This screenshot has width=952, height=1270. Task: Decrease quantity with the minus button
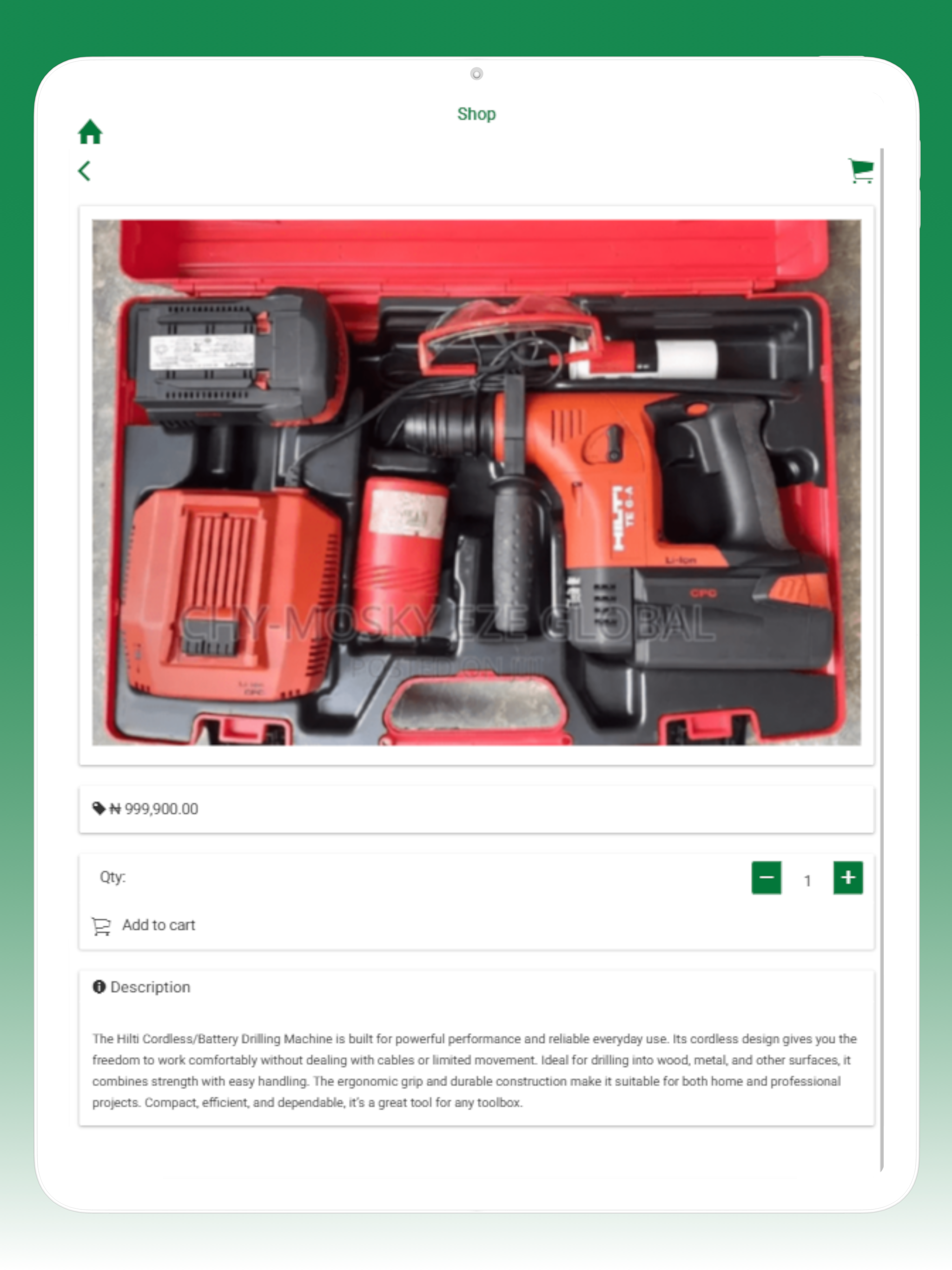pos(766,877)
